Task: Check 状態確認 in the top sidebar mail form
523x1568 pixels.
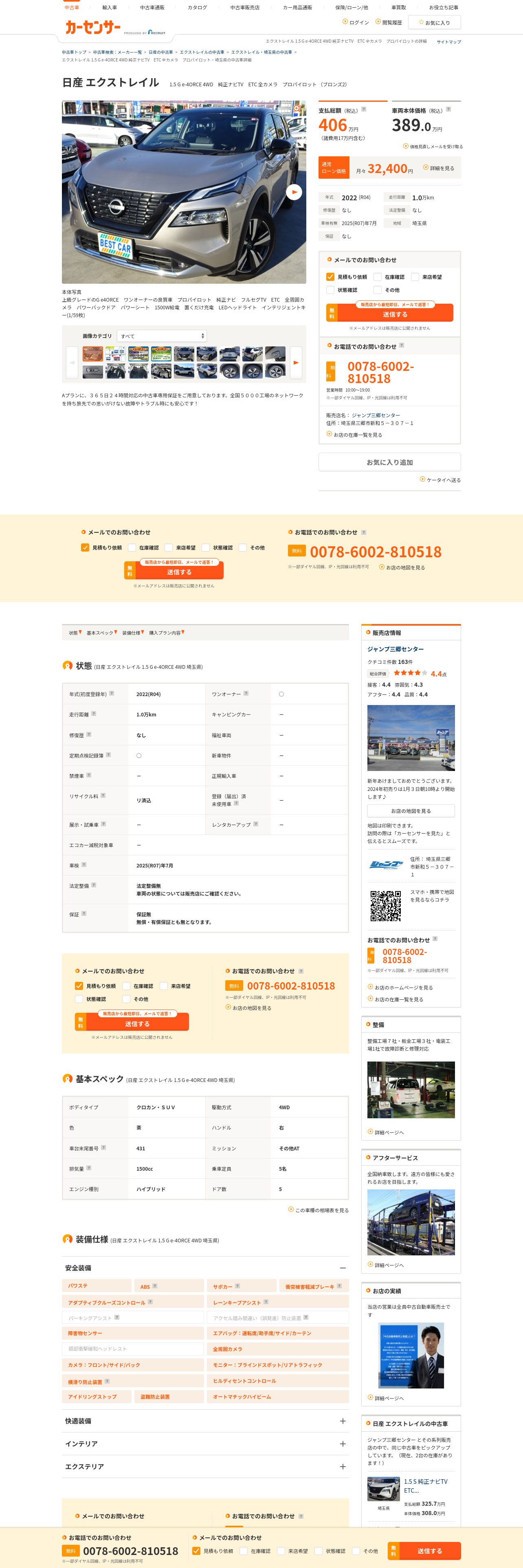Action: (330, 290)
